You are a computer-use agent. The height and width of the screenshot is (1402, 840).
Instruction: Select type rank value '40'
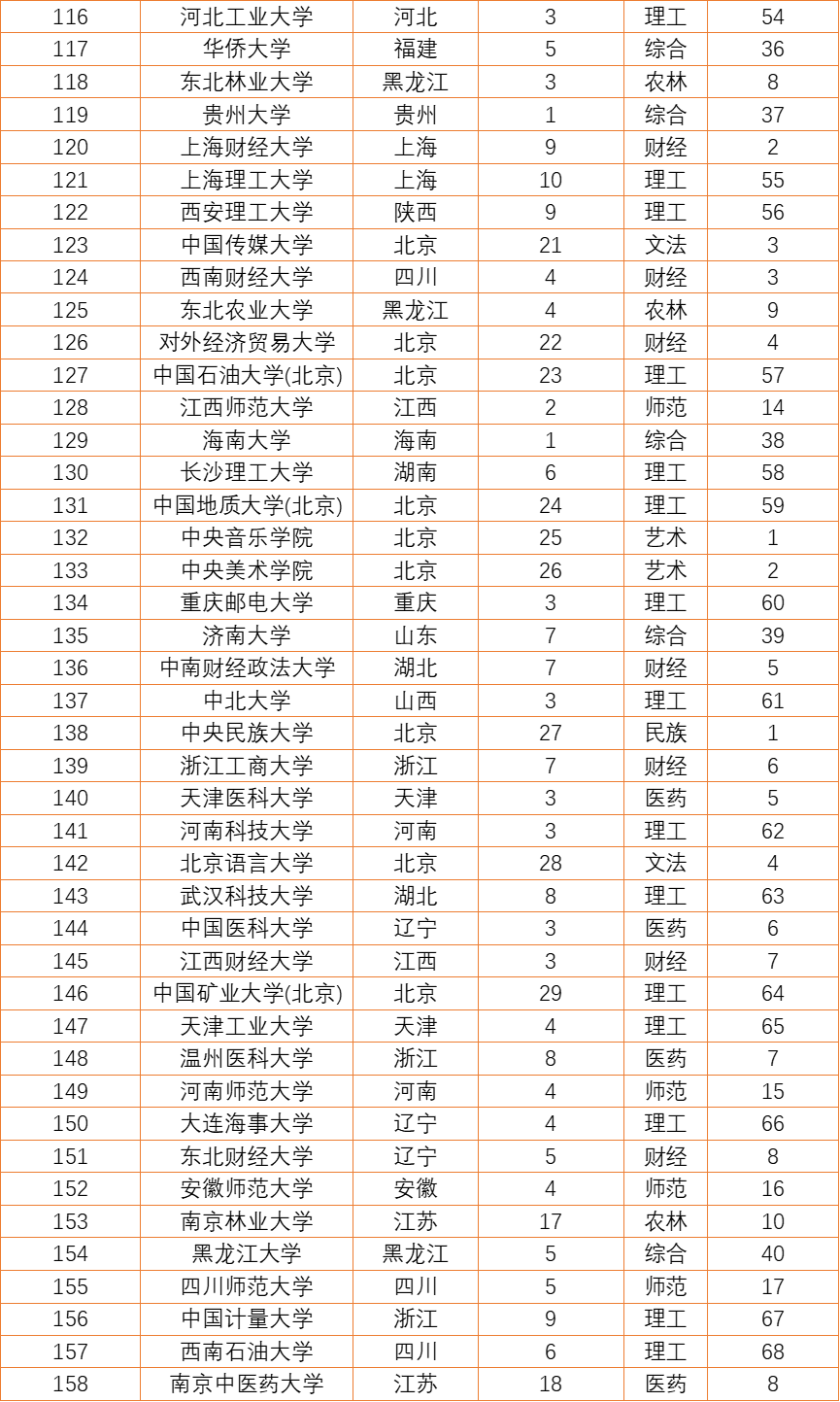click(773, 1253)
